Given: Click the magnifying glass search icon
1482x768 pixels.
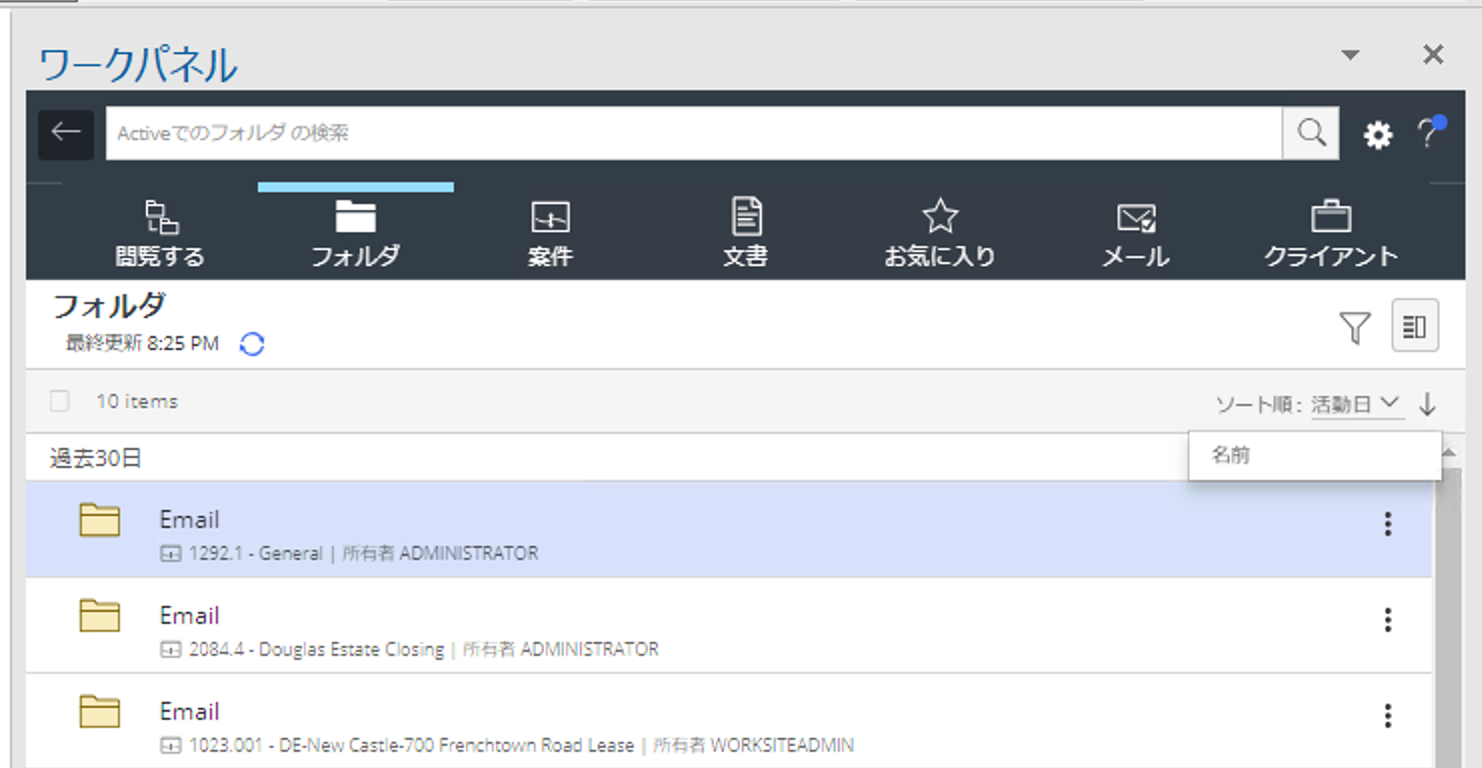Looking at the screenshot, I should click(x=1310, y=133).
